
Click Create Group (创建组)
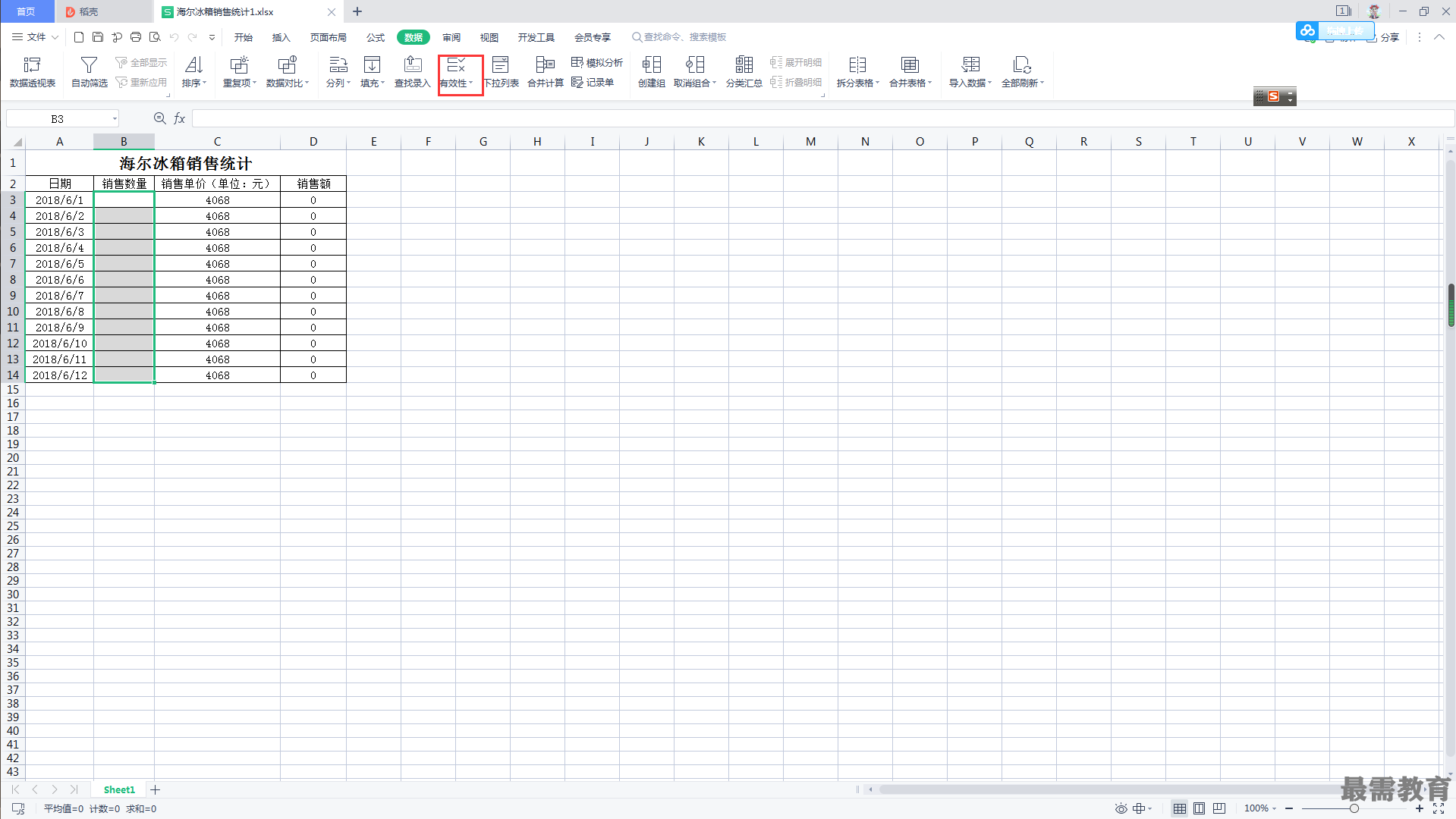651,72
